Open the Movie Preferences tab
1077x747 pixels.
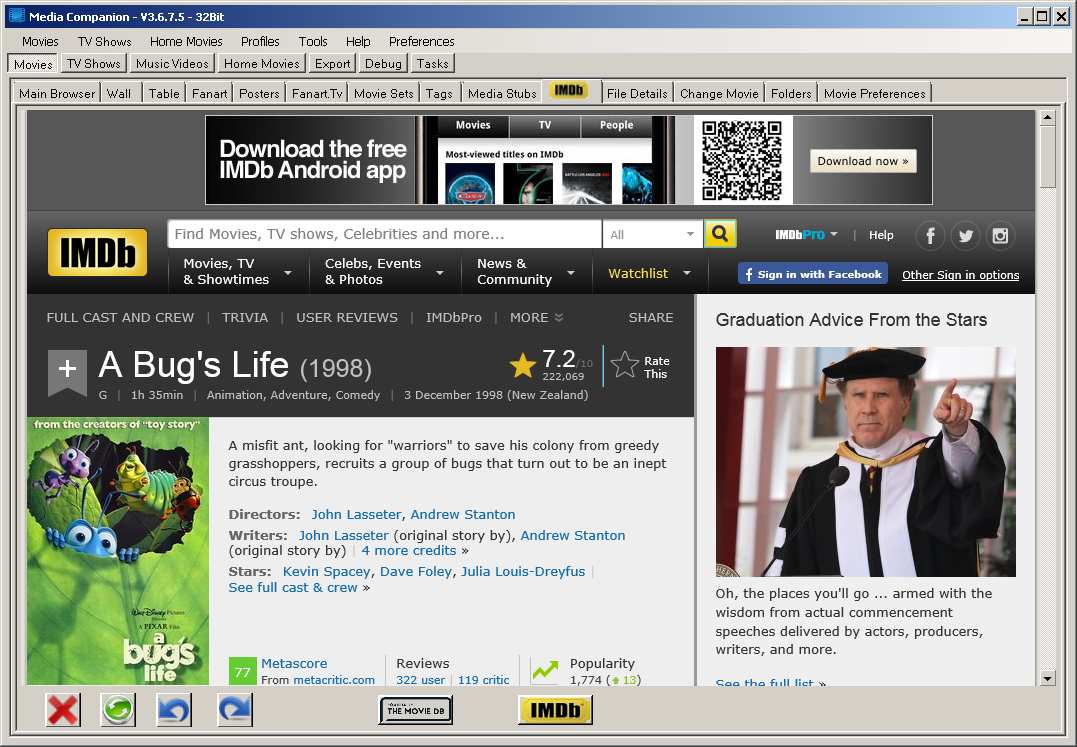[875, 93]
